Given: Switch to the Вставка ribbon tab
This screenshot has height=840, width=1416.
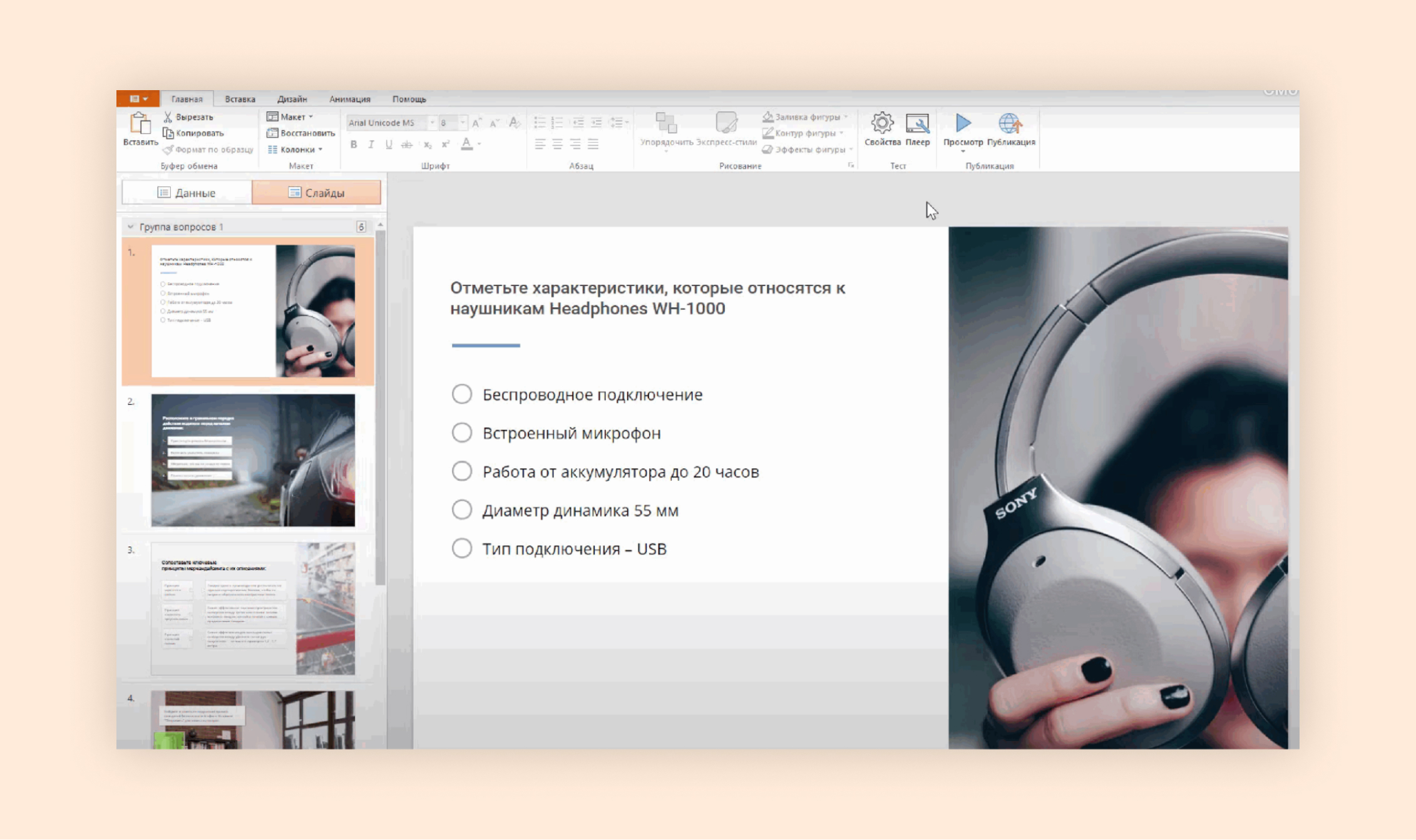Looking at the screenshot, I should pos(240,99).
